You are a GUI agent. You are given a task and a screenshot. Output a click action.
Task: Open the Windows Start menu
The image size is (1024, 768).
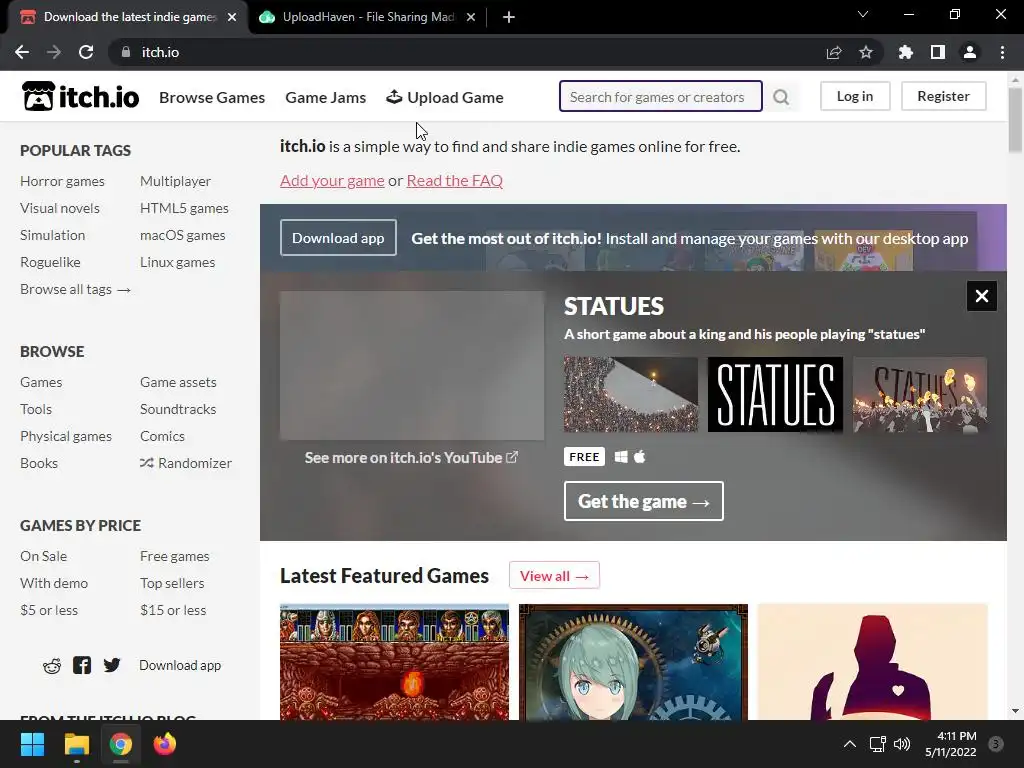point(32,744)
